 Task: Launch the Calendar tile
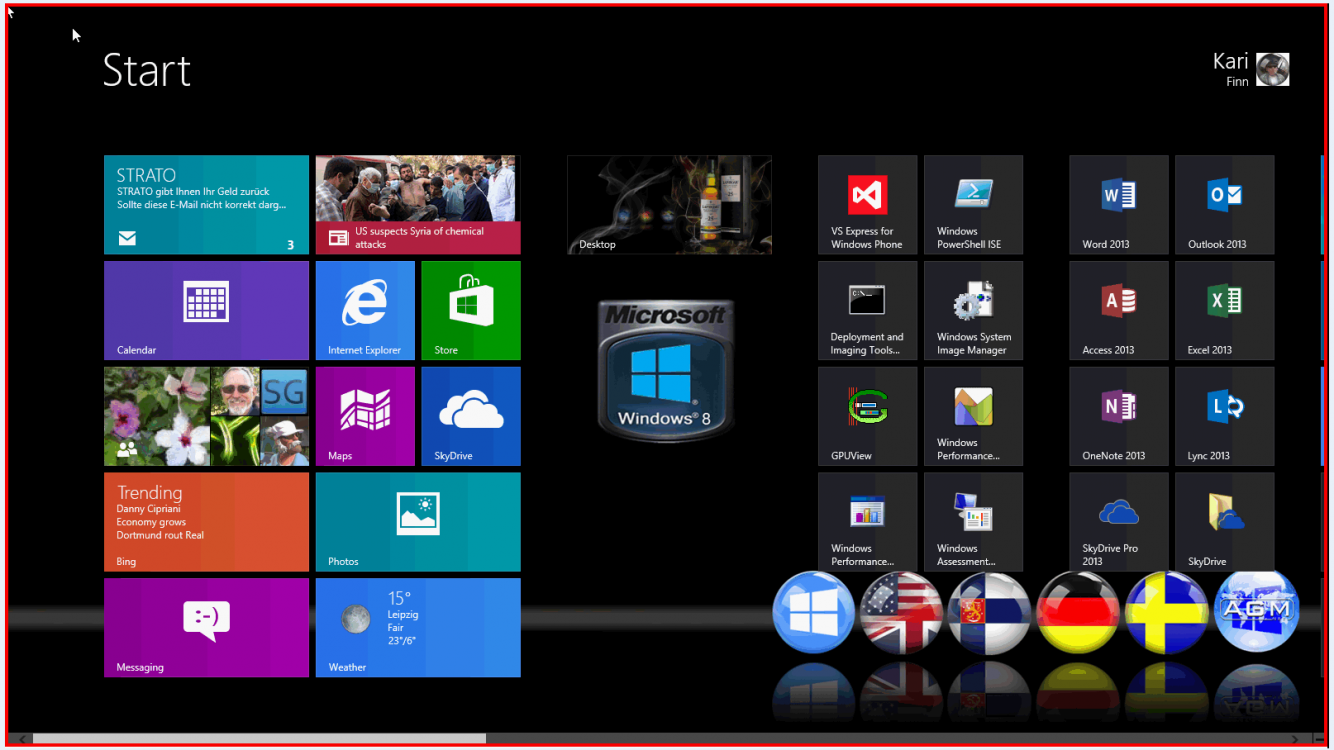coord(206,310)
